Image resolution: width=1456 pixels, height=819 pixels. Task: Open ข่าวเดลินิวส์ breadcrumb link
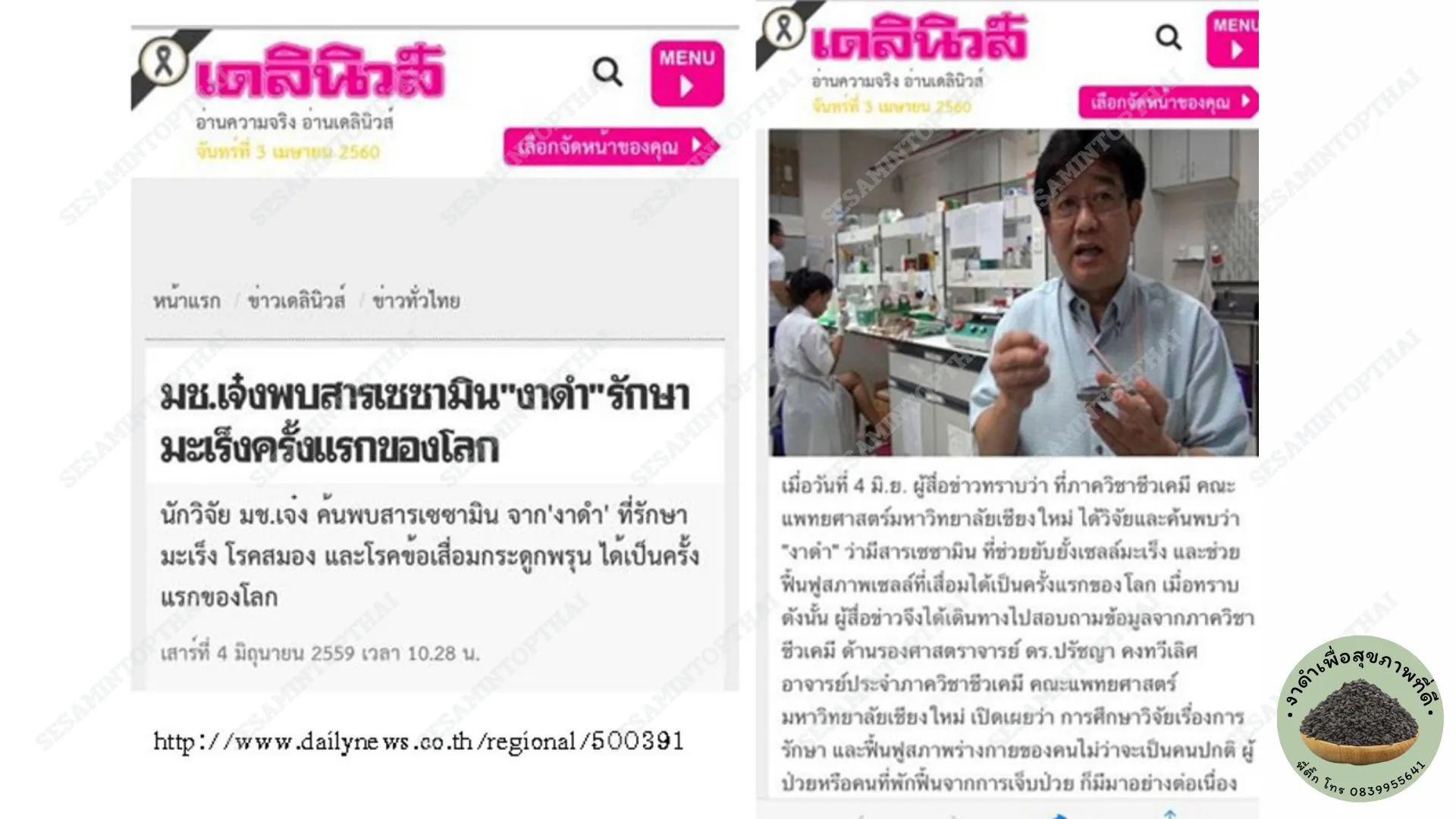[297, 300]
